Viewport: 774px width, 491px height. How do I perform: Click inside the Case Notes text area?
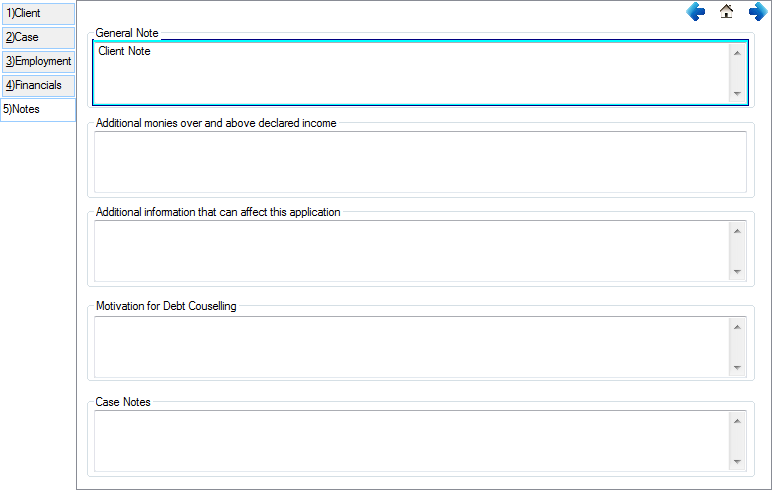410,441
